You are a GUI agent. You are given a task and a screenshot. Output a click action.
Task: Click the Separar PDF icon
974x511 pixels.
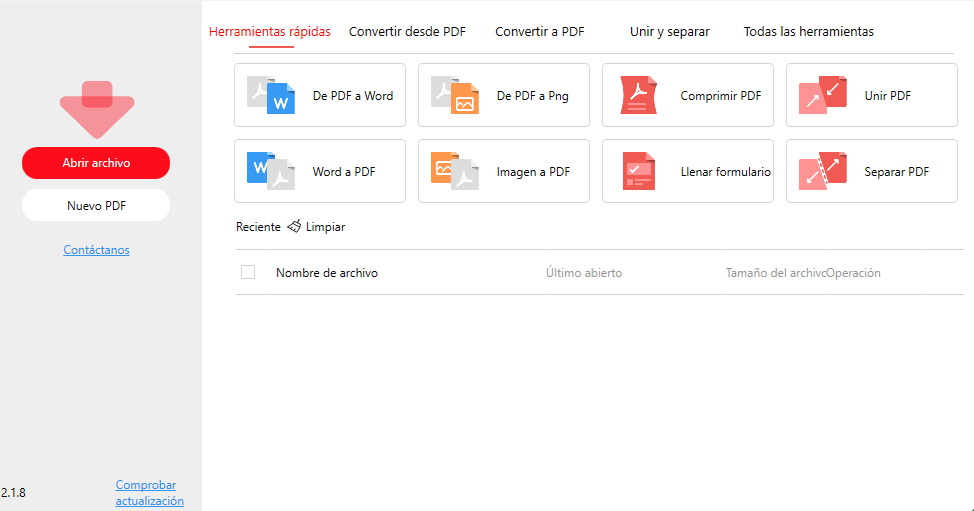pos(822,171)
